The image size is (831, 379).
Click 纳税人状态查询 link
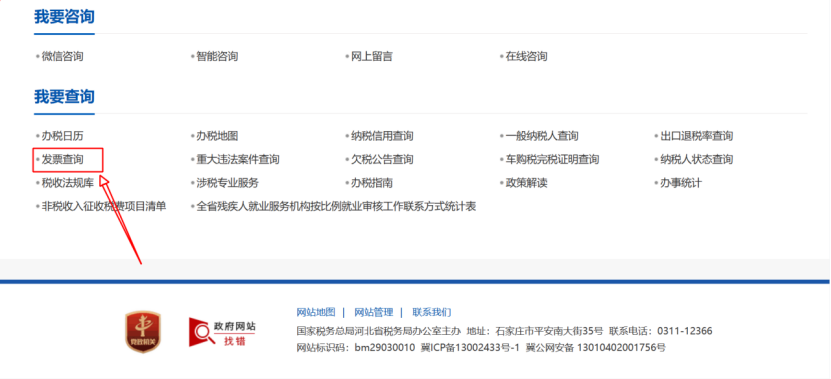(696, 159)
